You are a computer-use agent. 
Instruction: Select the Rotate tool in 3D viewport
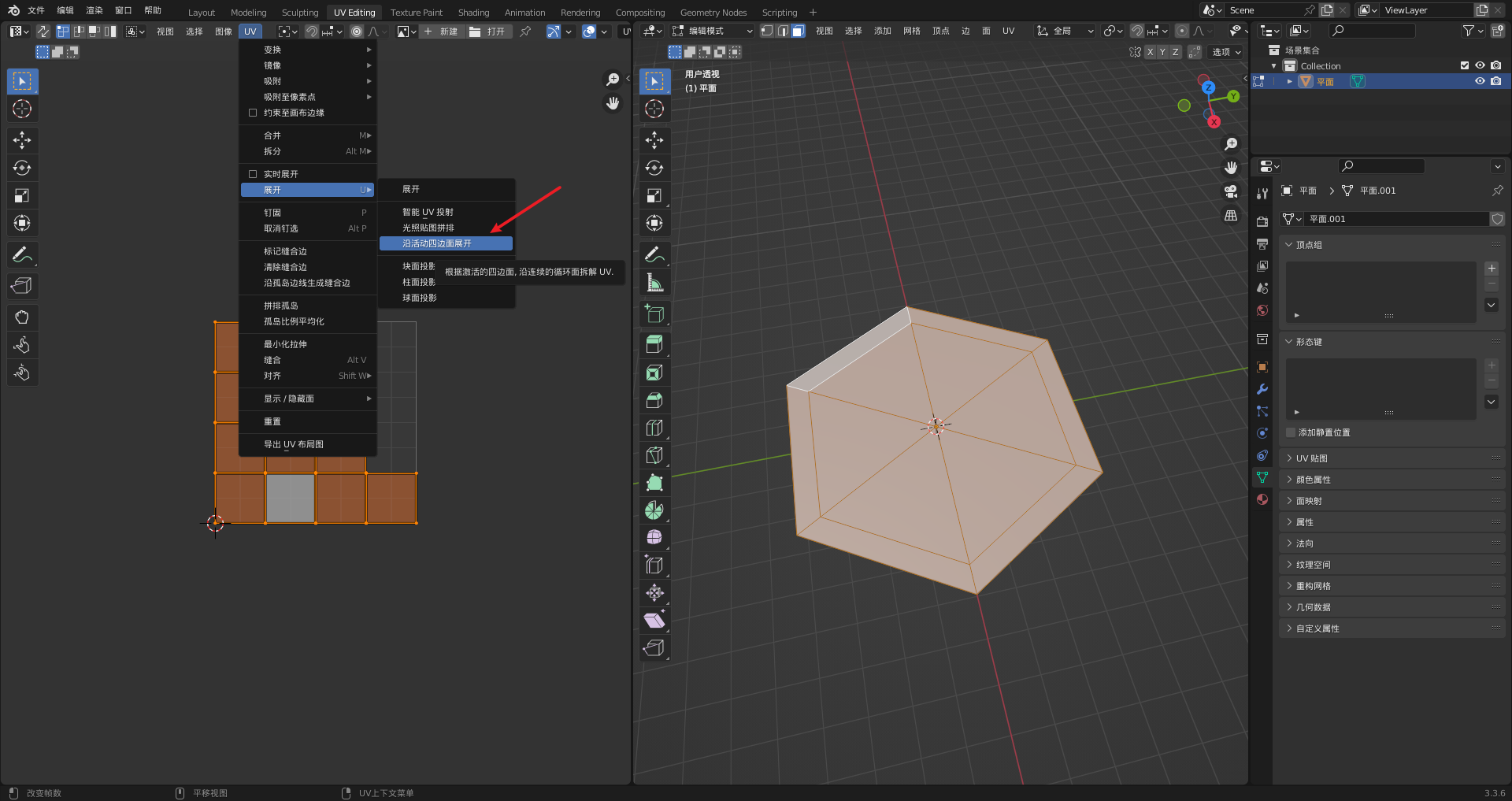point(654,168)
